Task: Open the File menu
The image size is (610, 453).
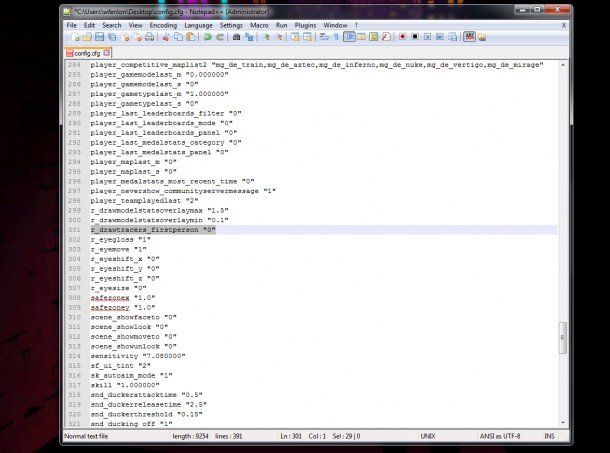Action: pyautogui.click(x=72, y=25)
